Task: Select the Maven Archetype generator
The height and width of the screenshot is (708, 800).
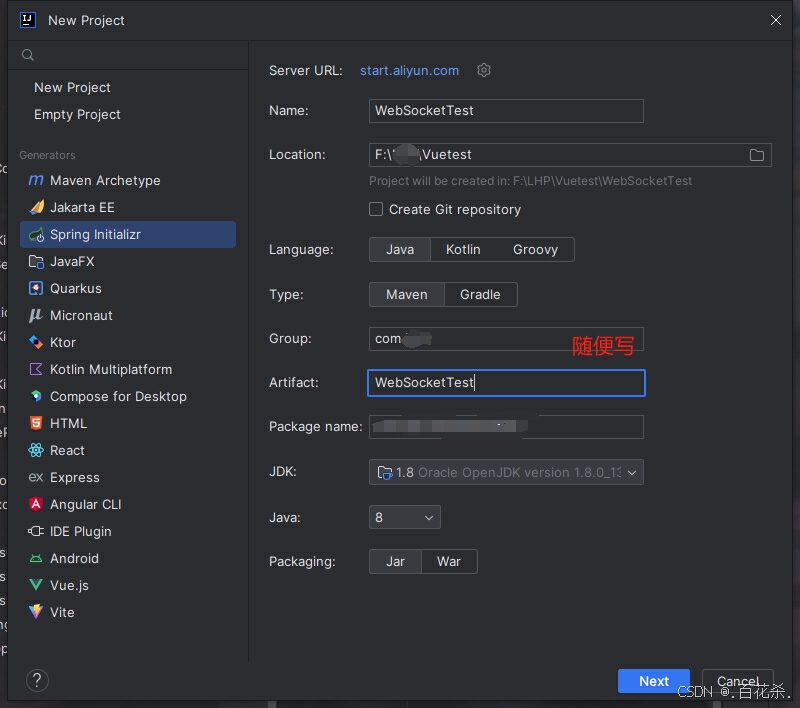Action: pyautogui.click(x=128, y=181)
